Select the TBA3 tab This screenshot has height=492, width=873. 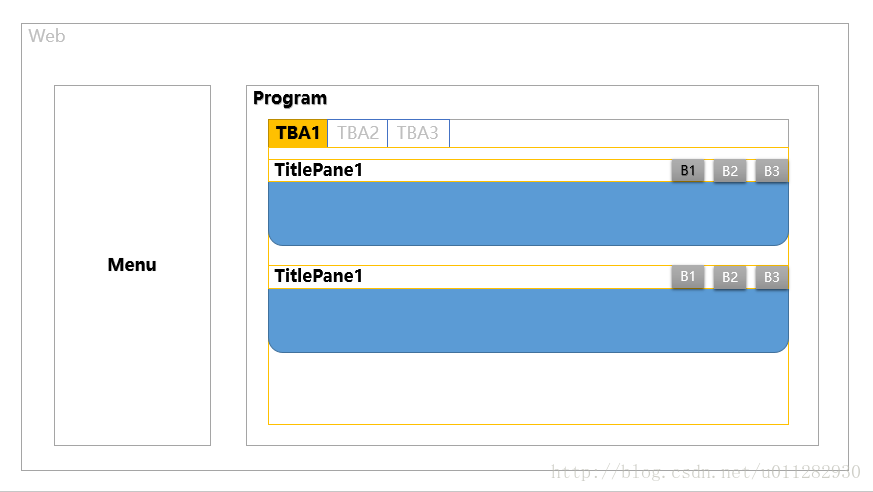click(418, 133)
